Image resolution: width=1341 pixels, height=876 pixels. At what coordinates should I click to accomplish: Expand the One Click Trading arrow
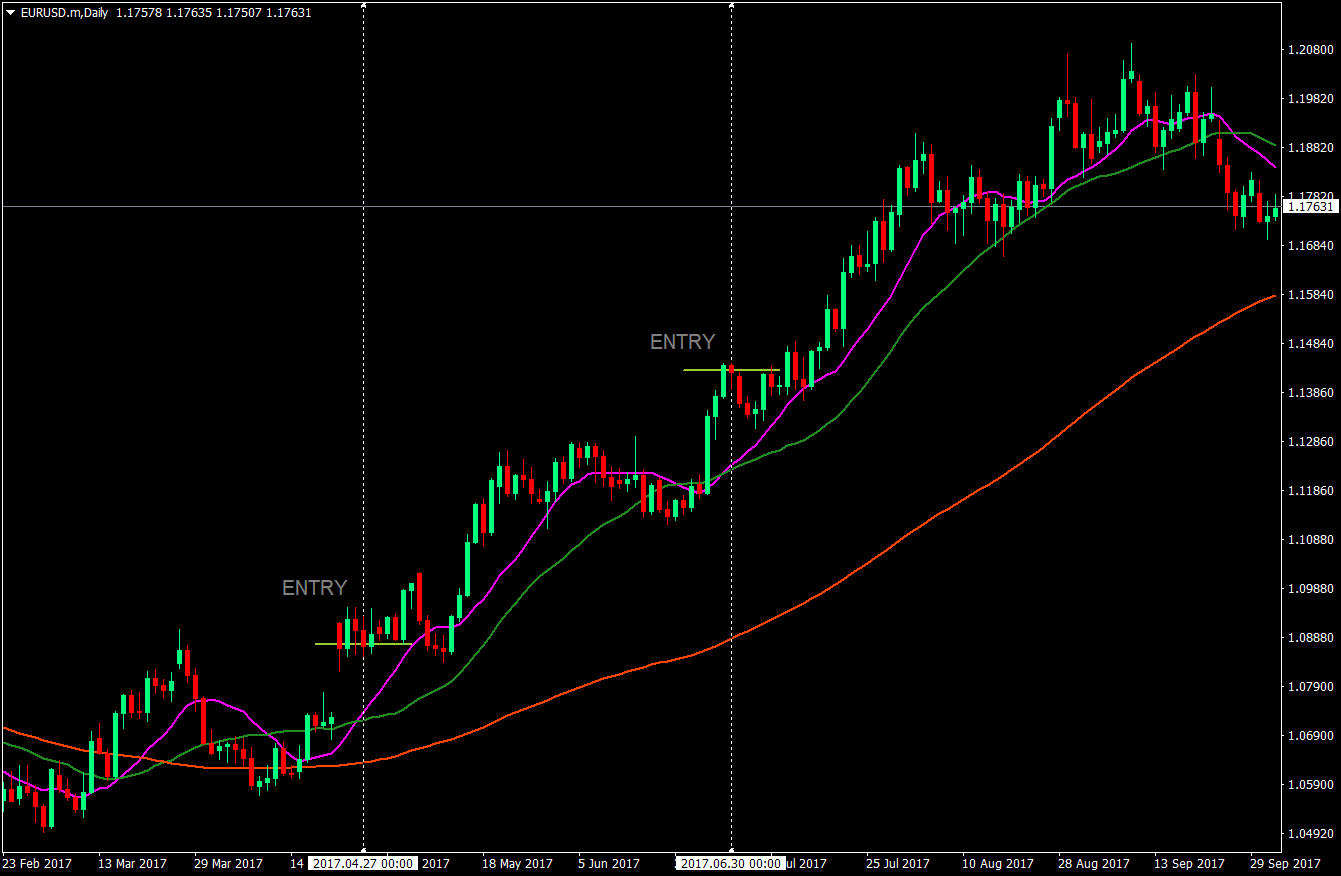tap(10, 14)
